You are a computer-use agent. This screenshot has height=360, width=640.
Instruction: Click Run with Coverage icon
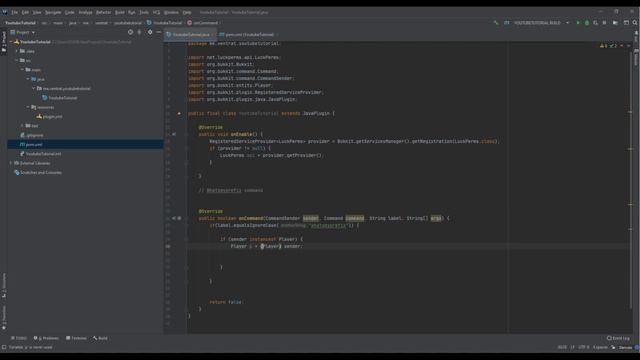pos(596,23)
